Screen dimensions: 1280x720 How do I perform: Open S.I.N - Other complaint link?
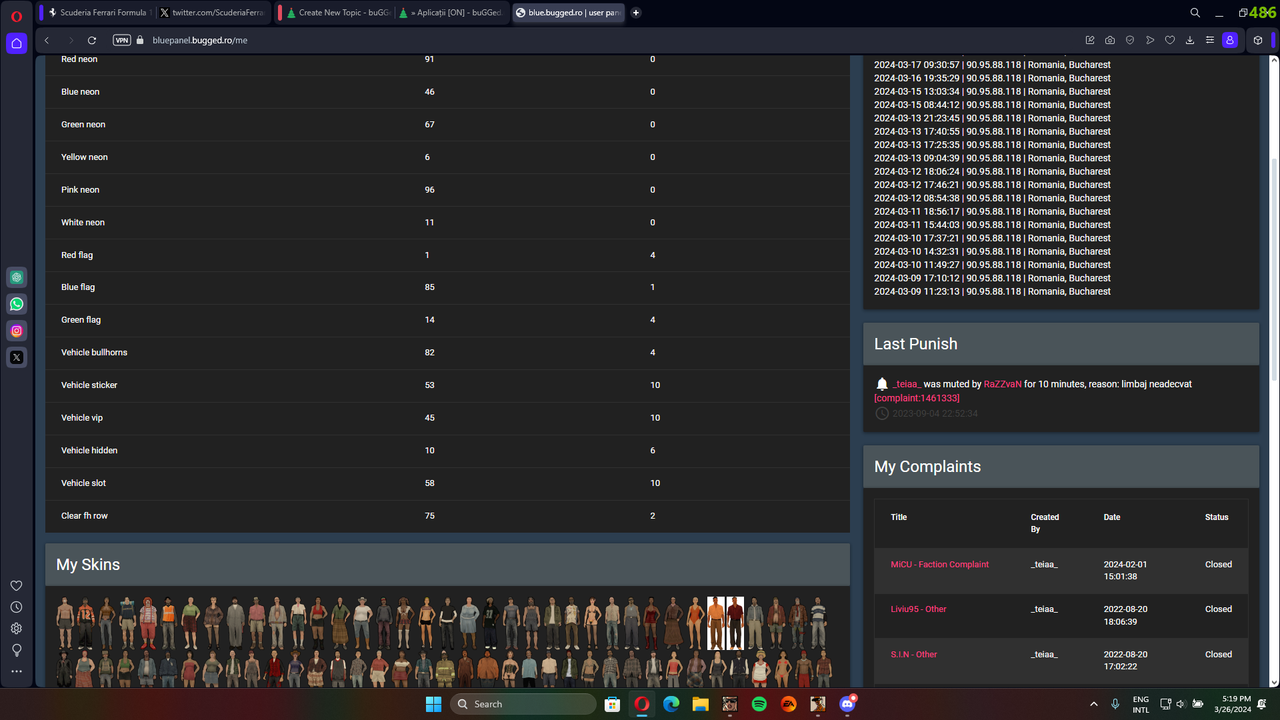[x=914, y=654]
